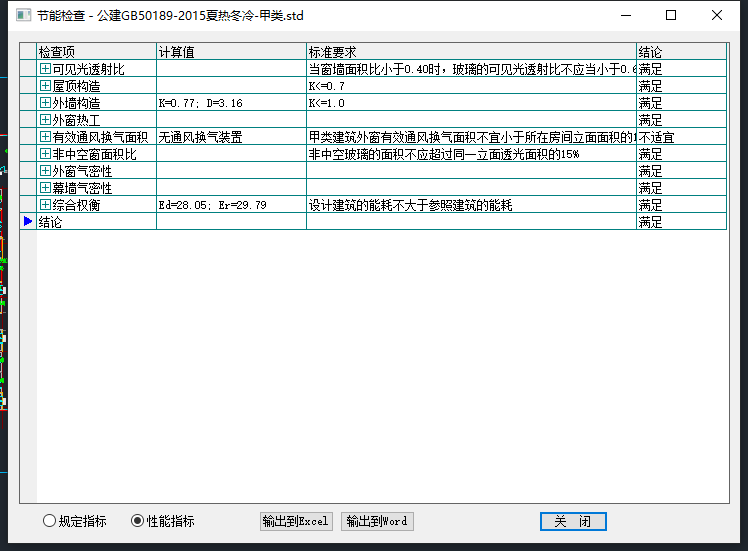This screenshot has height=551, width=748.
Task: Expand the 屋顶构造 tree node
Action: [x=45, y=86]
